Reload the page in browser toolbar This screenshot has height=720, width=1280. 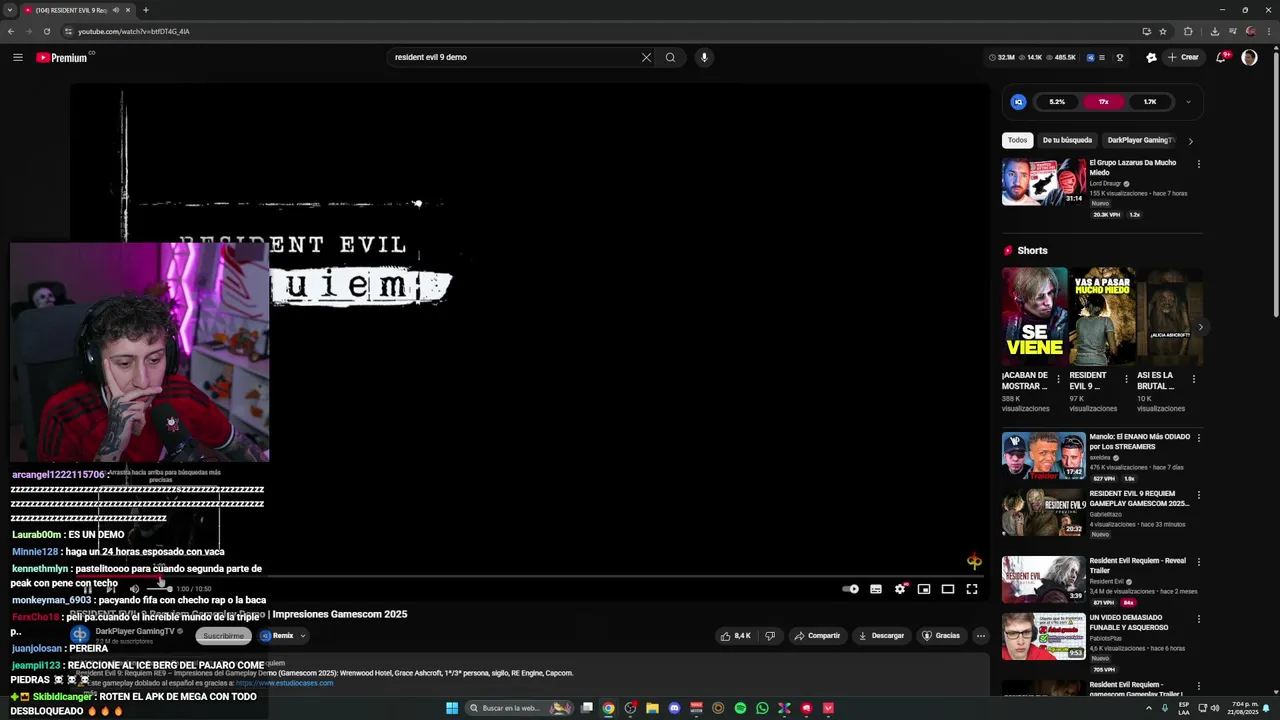coord(47,31)
